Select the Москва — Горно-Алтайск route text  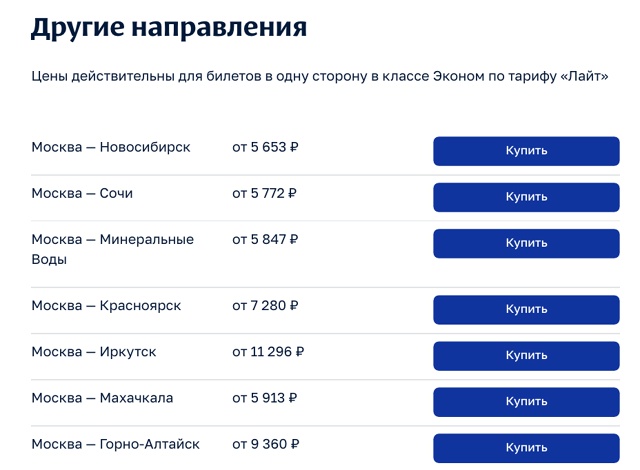pyautogui.click(x=115, y=444)
